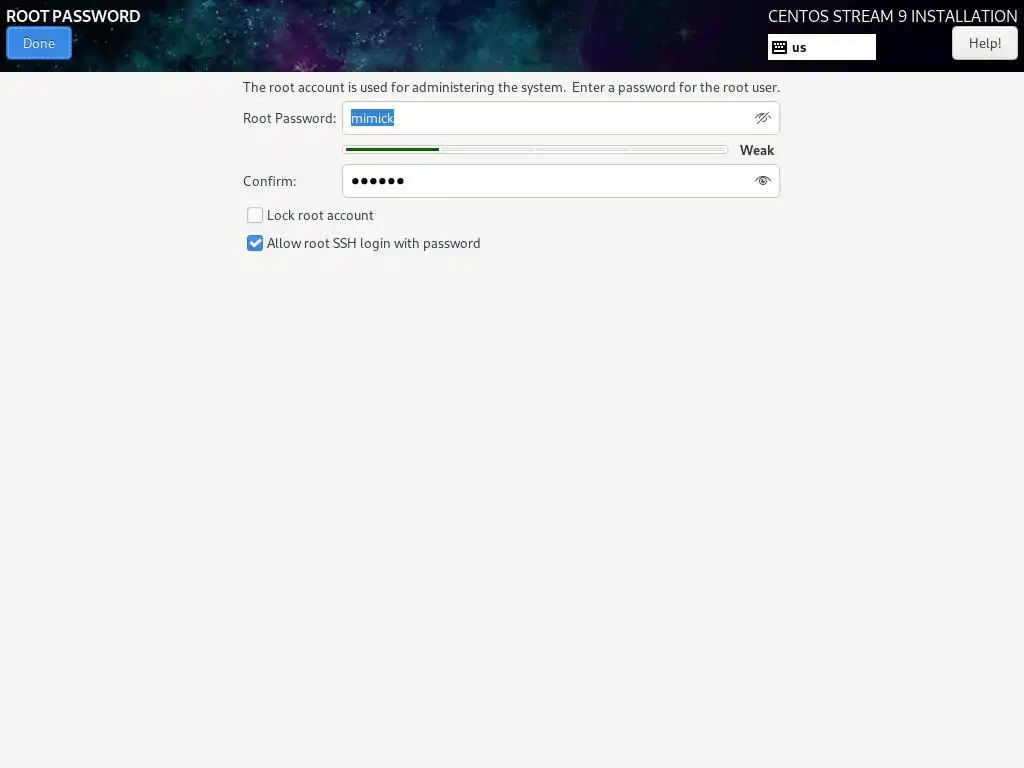The image size is (1024, 768).
Task: Click CENTOS STREAM 9 INSTALLATION heading
Action: click(892, 16)
